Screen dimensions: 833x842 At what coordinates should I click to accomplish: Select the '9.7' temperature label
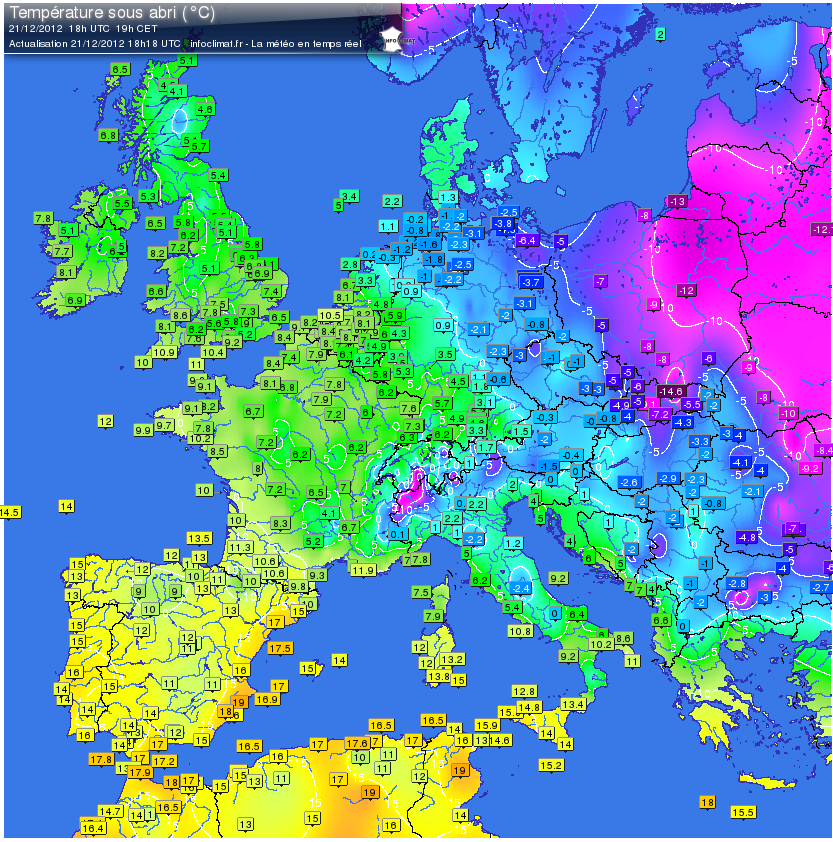pyautogui.click(x=164, y=425)
